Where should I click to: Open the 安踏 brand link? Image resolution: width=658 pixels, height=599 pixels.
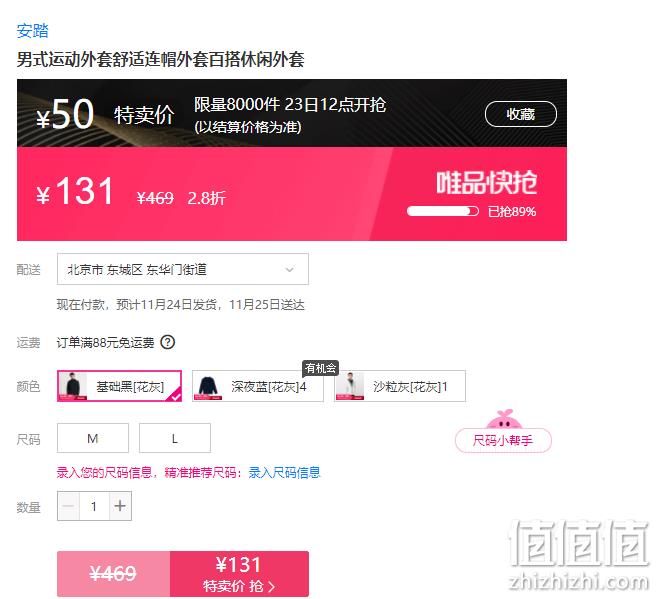tap(33, 31)
